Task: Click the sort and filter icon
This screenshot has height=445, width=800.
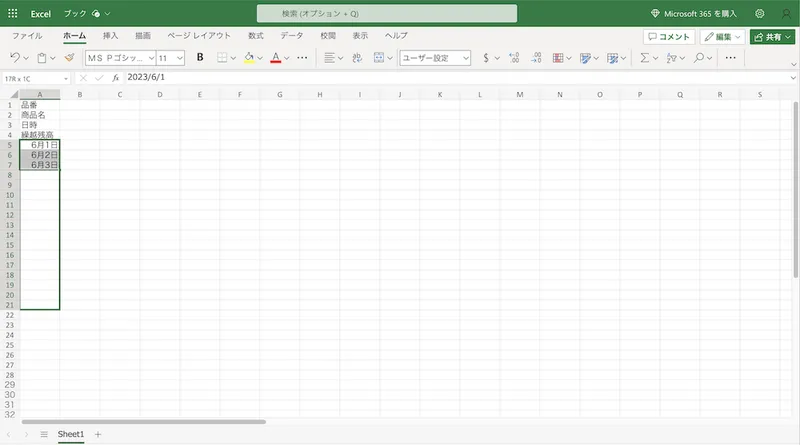Action: [x=671, y=58]
